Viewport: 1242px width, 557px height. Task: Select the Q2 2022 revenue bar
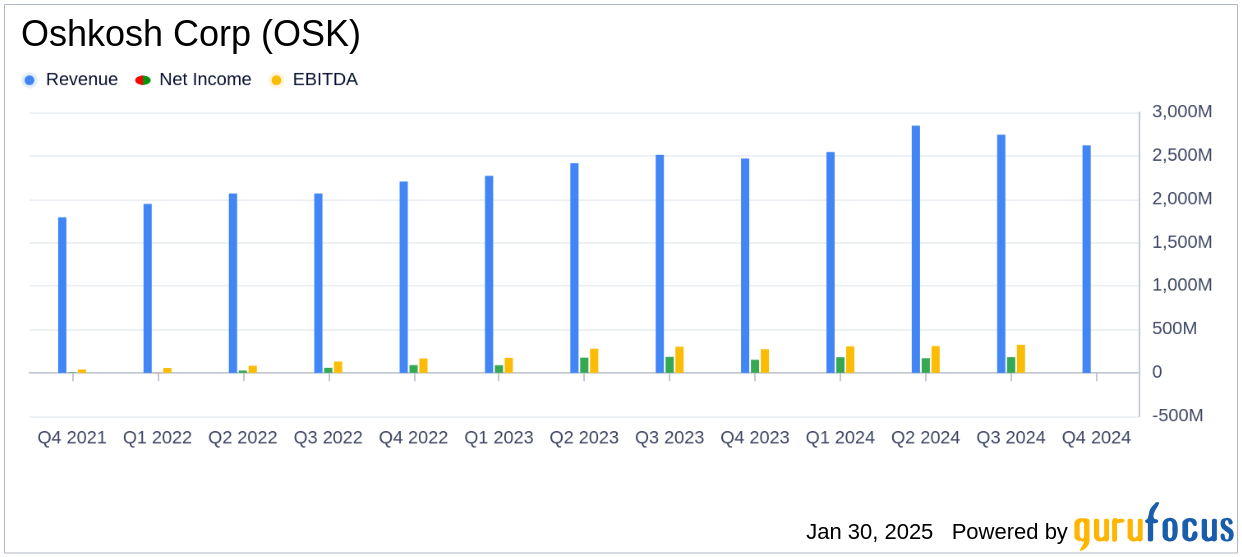point(233,283)
